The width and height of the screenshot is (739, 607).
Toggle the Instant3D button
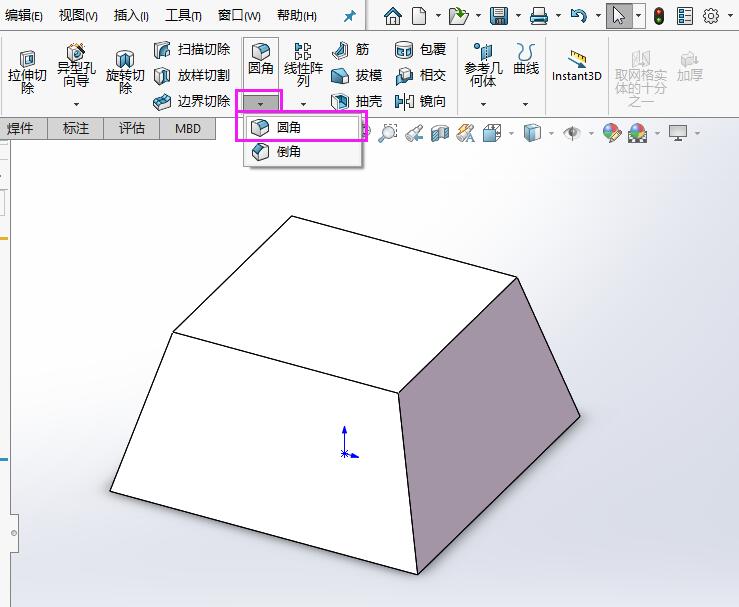pos(577,66)
